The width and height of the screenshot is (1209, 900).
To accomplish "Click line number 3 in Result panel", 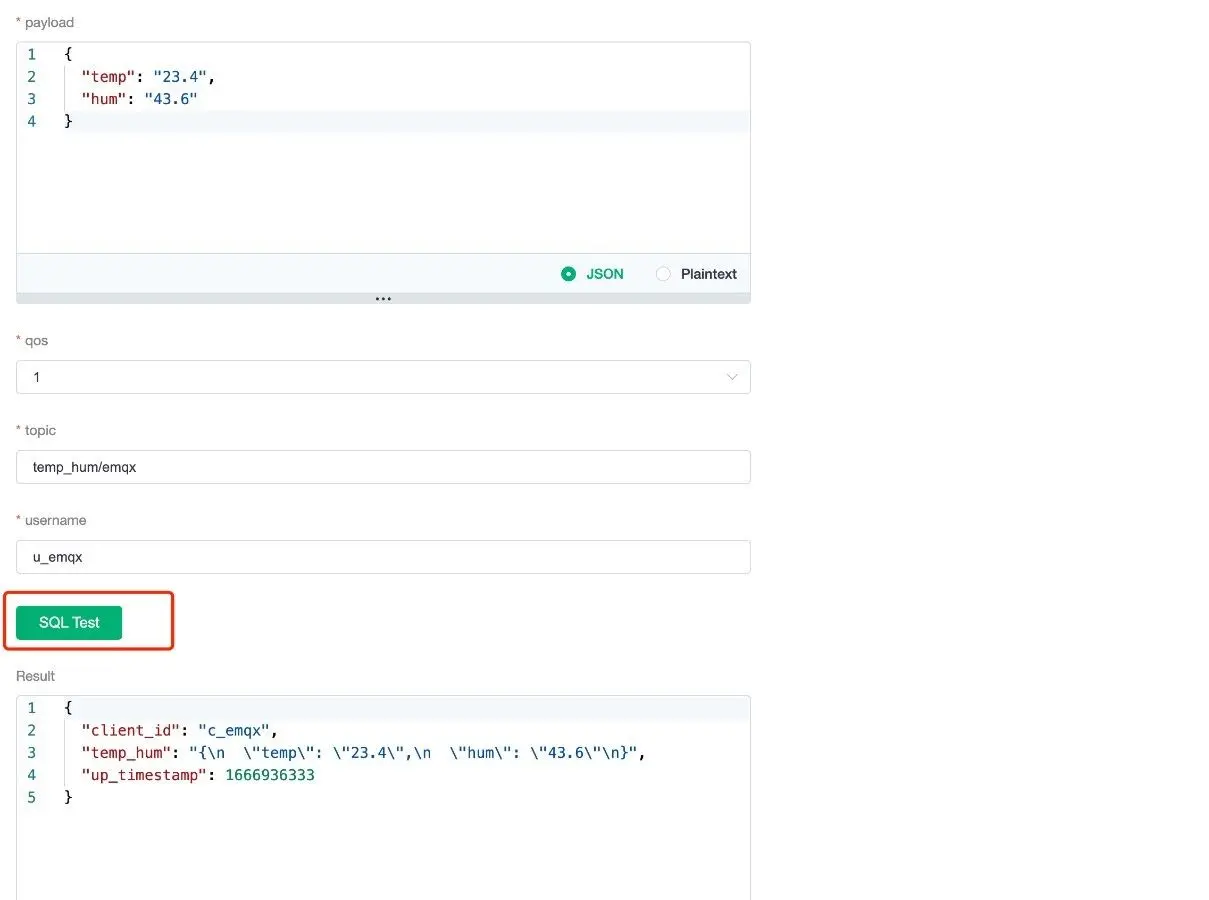I will (31, 752).
